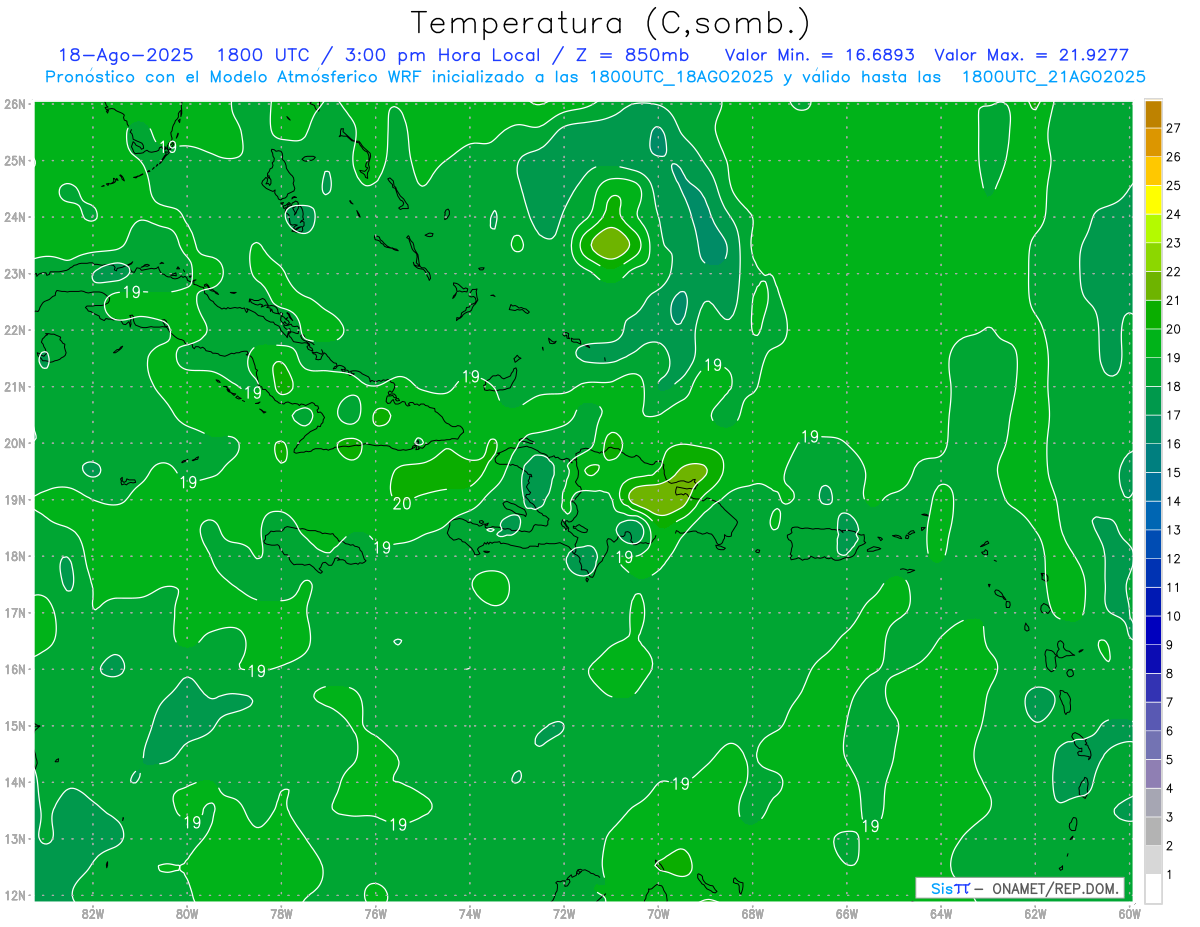This screenshot has width=1200, height=927.
Task: Click the "18N" latitude label
Action: coord(14,556)
